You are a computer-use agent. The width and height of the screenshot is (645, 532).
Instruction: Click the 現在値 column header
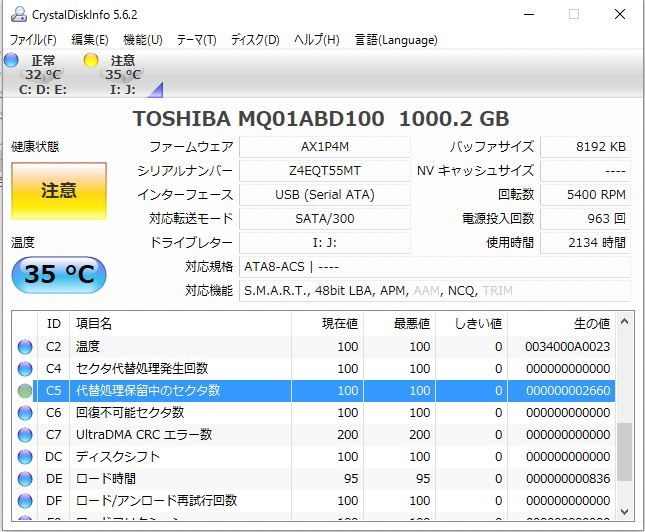tap(327, 324)
